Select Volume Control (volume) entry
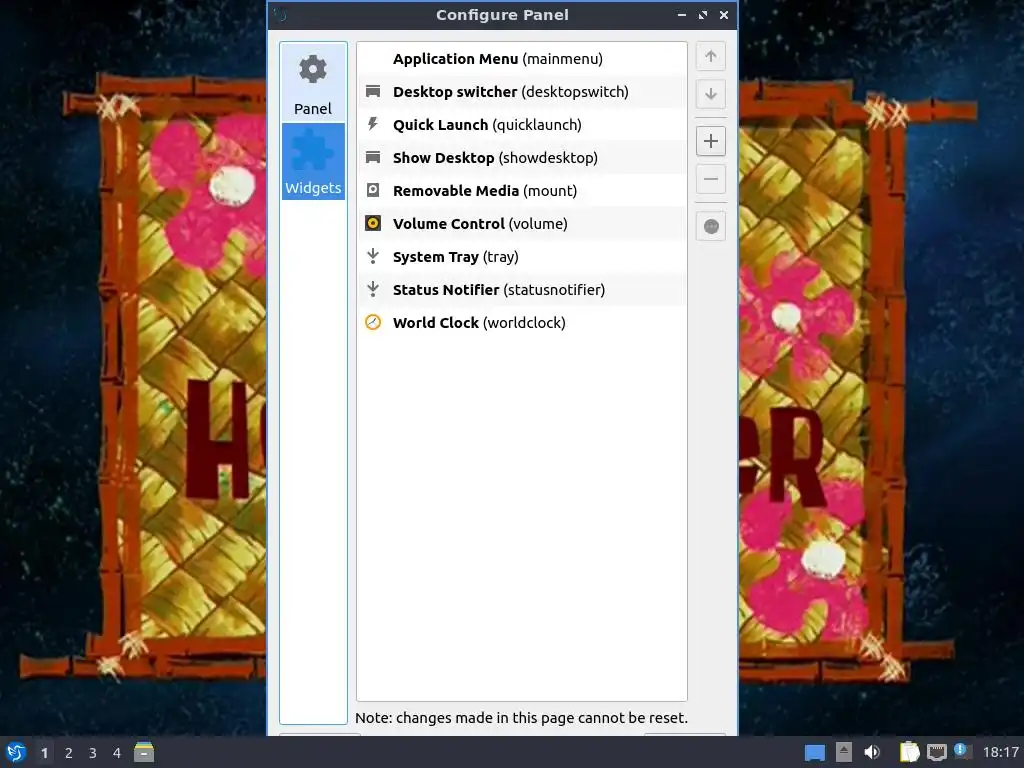1024x768 pixels. point(522,224)
